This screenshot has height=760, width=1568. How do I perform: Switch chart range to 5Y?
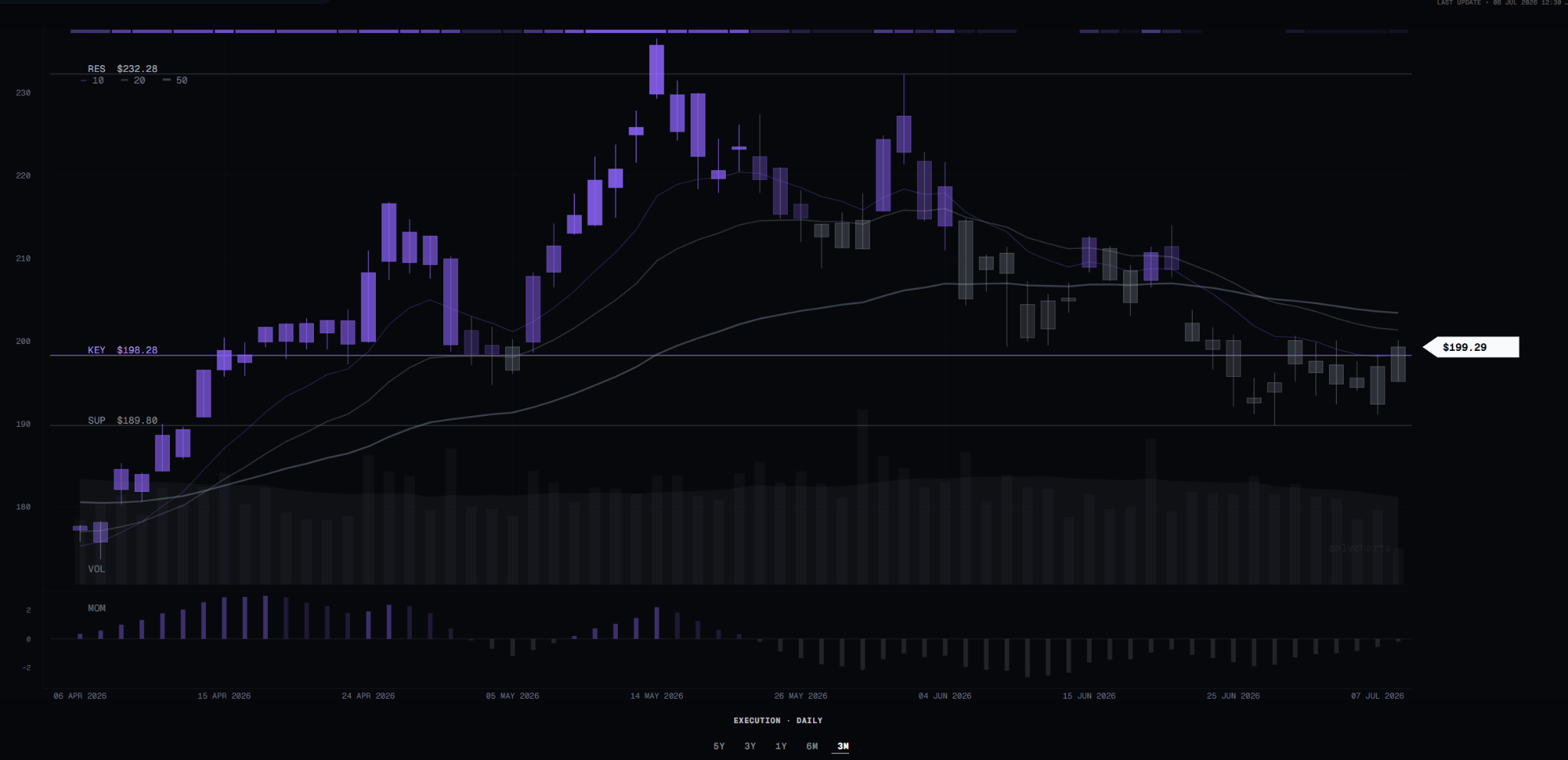pos(719,746)
